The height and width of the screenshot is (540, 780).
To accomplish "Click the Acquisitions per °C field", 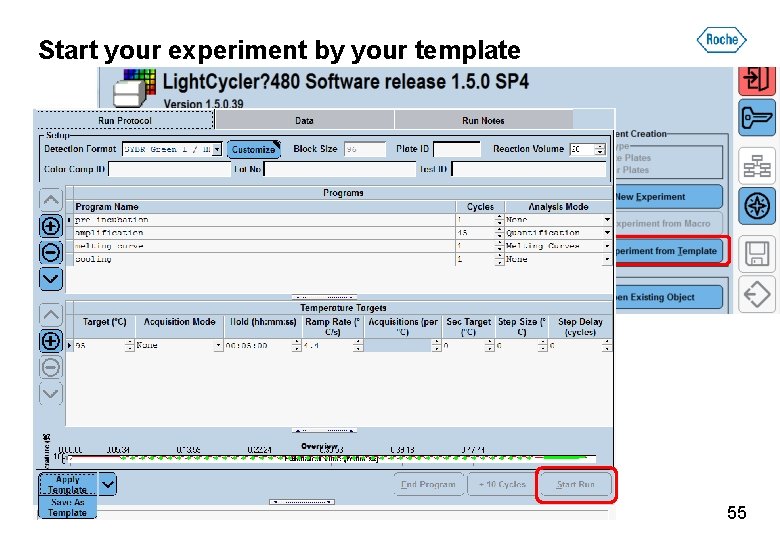I will [x=398, y=345].
